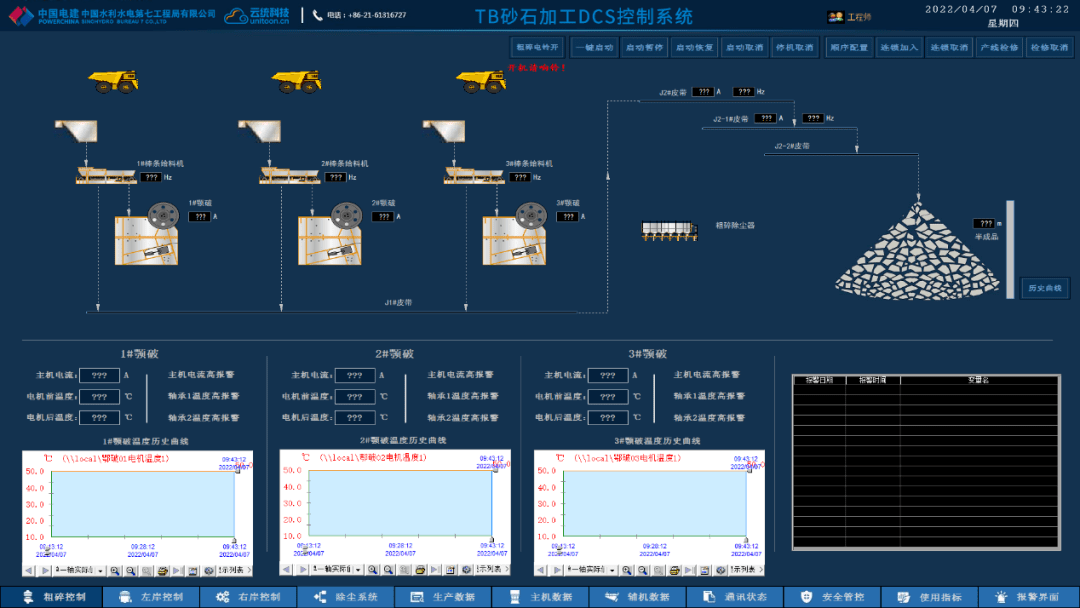Viewport: 1080px width, 608px height.
Task: Open 主机数据 via its bottom bar icon
Action: [x=515, y=596]
